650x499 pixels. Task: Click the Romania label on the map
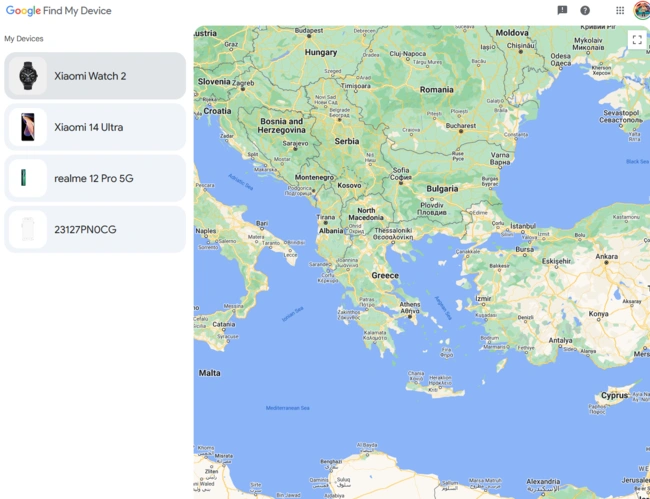[x=437, y=90]
